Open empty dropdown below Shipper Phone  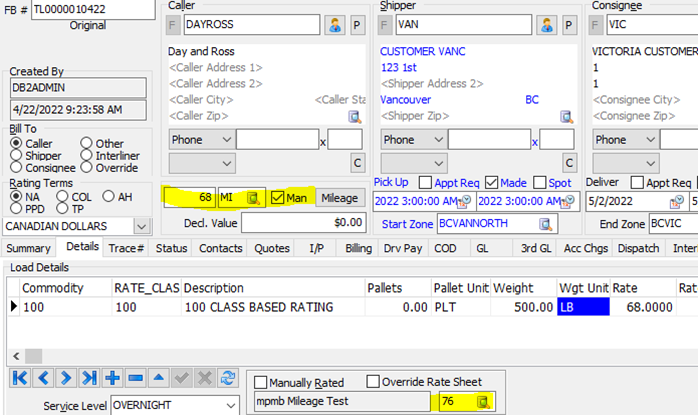[414, 163]
